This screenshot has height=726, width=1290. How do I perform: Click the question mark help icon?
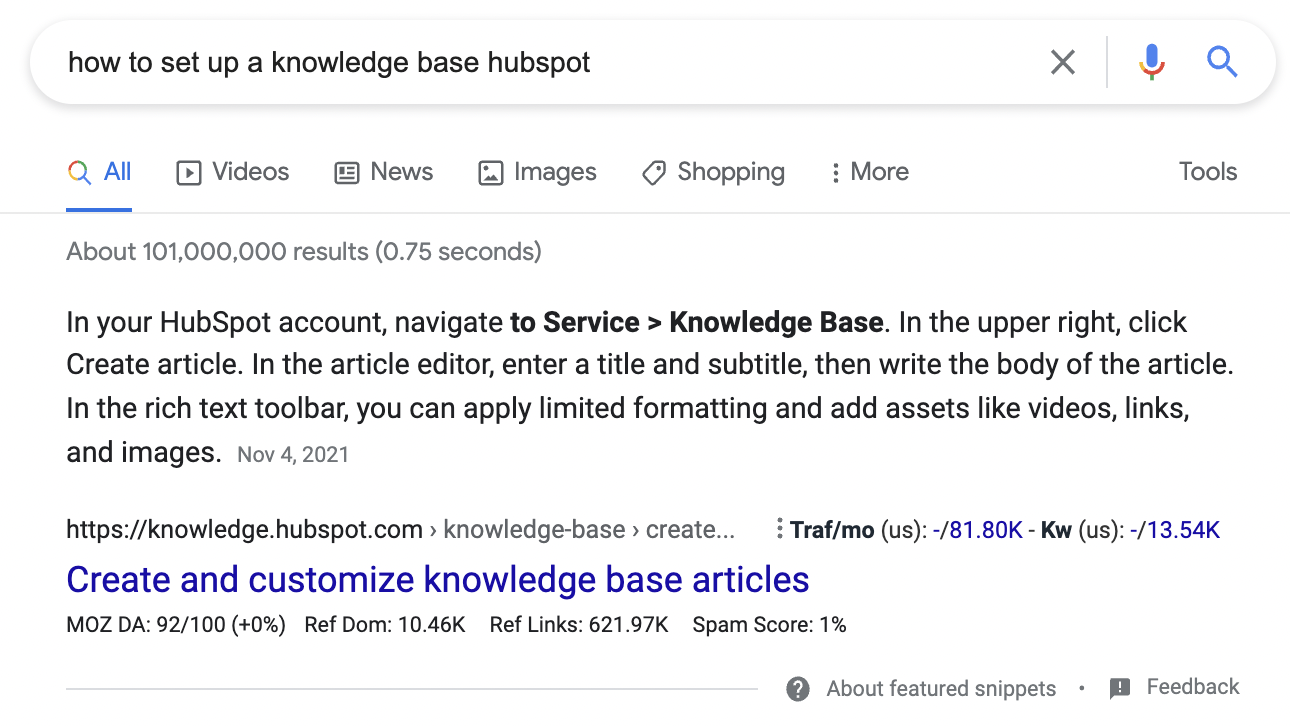coord(798,689)
